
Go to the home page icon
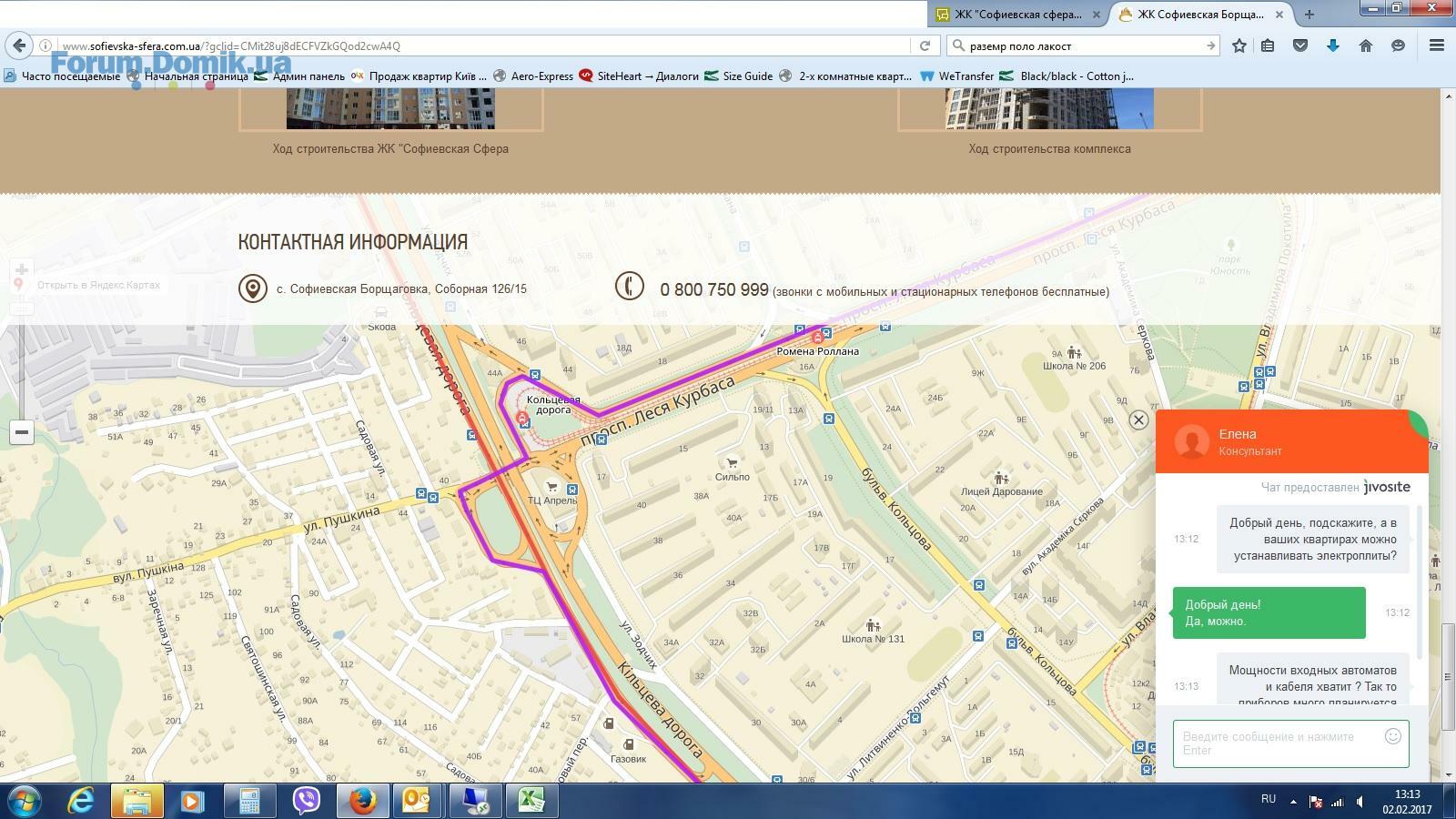coord(1366,45)
